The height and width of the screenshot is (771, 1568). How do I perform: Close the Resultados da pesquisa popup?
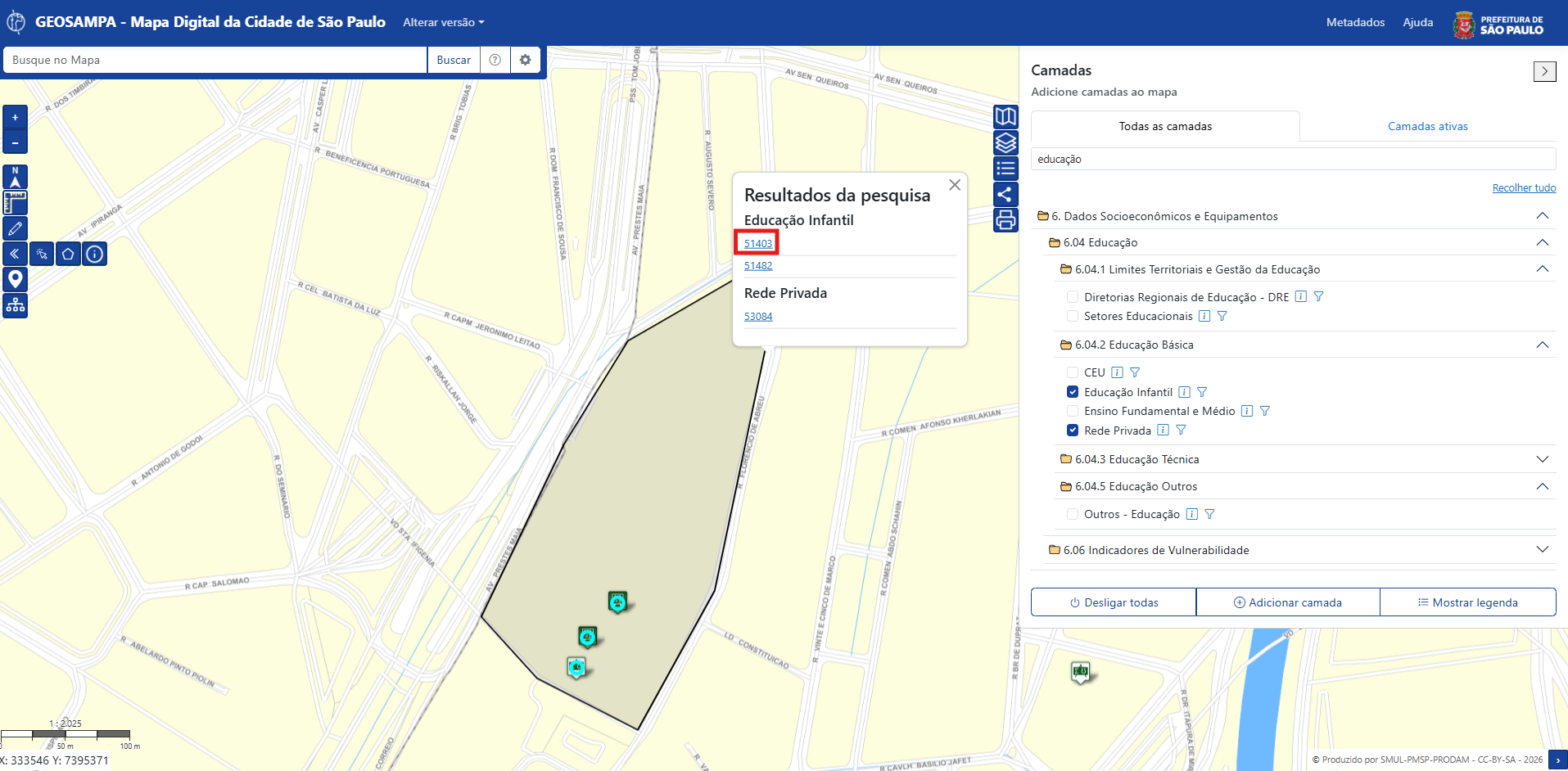pos(955,185)
